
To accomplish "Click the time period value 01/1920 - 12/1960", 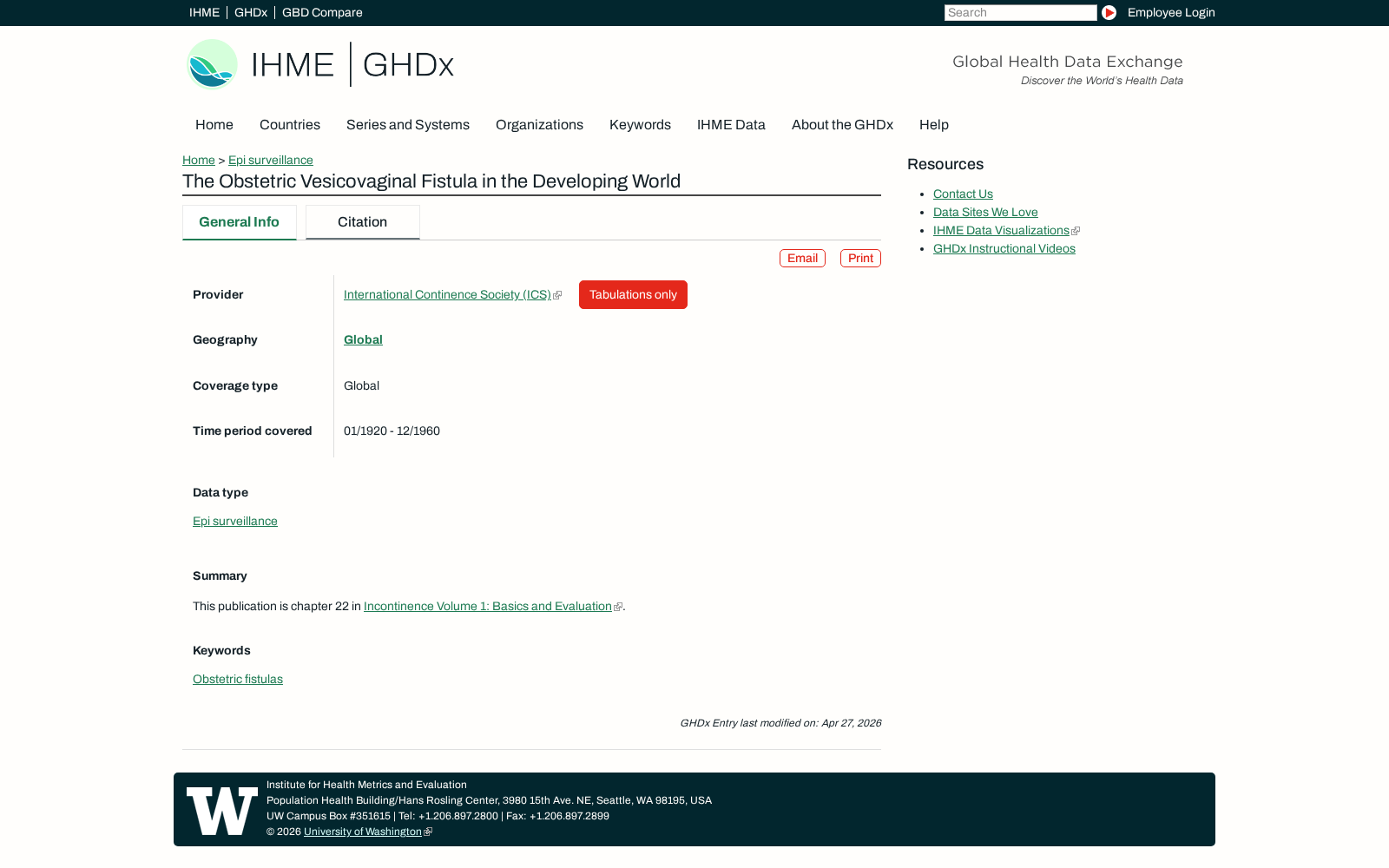I will click(x=392, y=431).
